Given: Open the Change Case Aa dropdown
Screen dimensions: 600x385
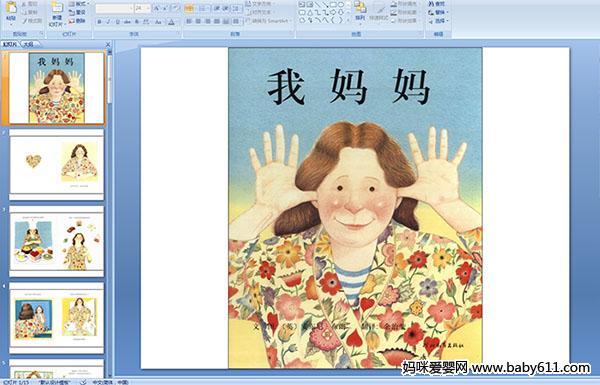Looking at the screenshot, I should click(x=158, y=22).
